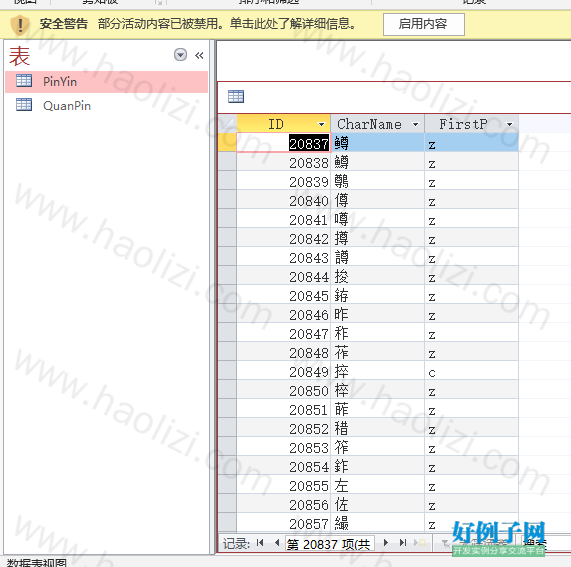Image resolution: width=571 pixels, height=567 pixels.
Task: Collapse the navigation pane with double chevron
Action: (x=199, y=55)
